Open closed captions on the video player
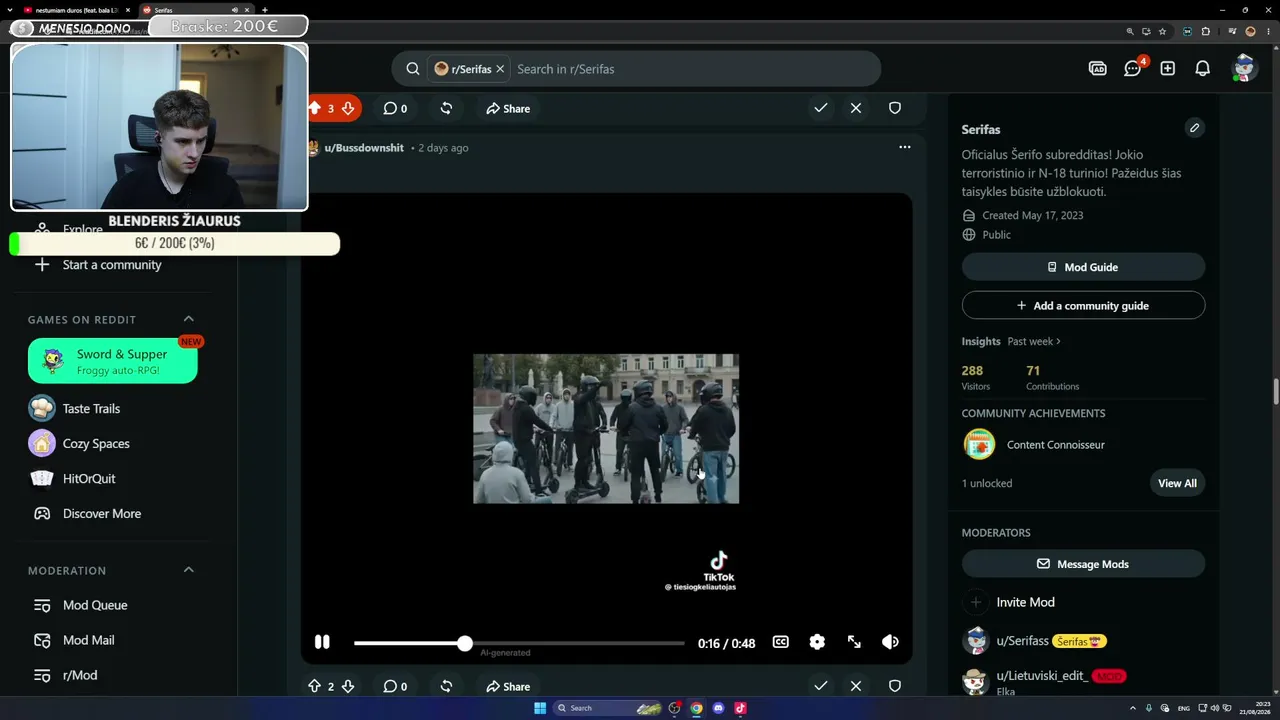 click(x=781, y=642)
